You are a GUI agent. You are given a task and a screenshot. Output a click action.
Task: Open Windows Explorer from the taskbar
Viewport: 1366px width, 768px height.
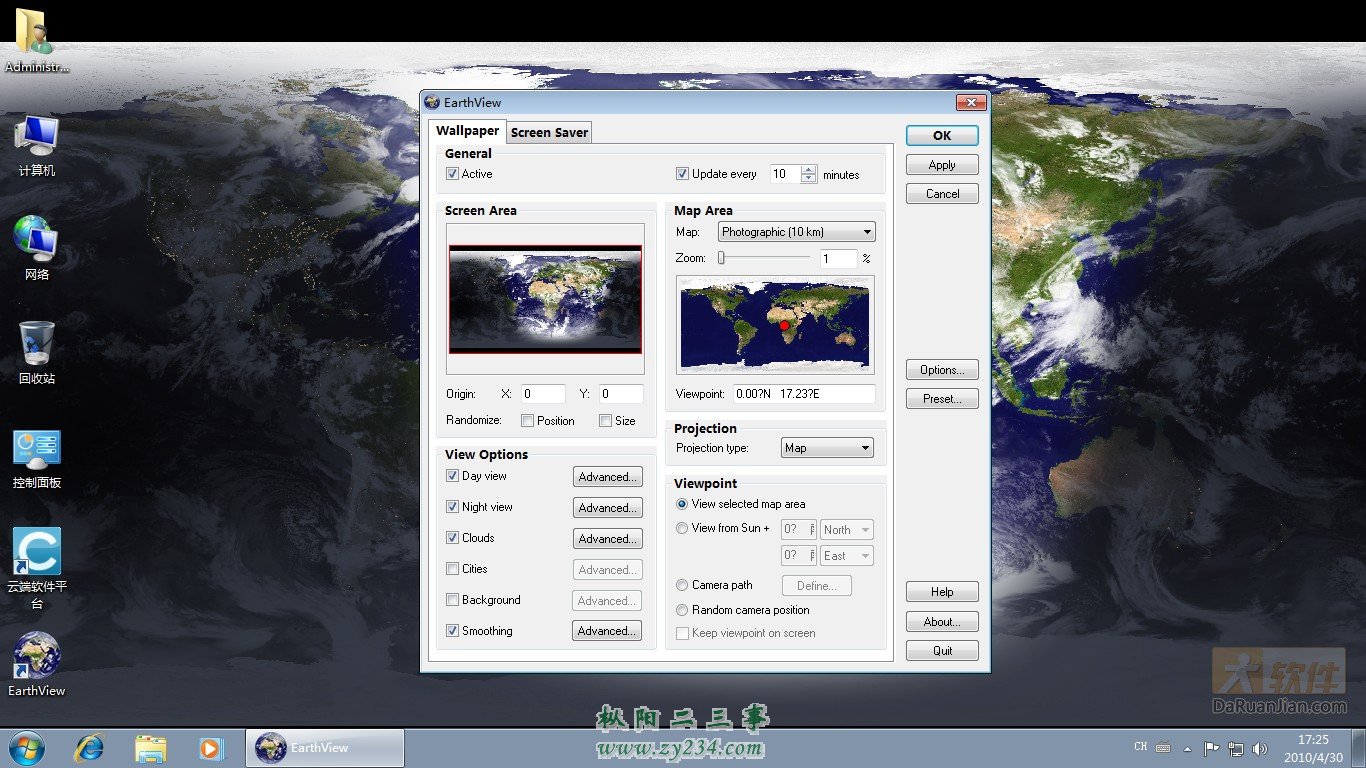coord(151,748)
